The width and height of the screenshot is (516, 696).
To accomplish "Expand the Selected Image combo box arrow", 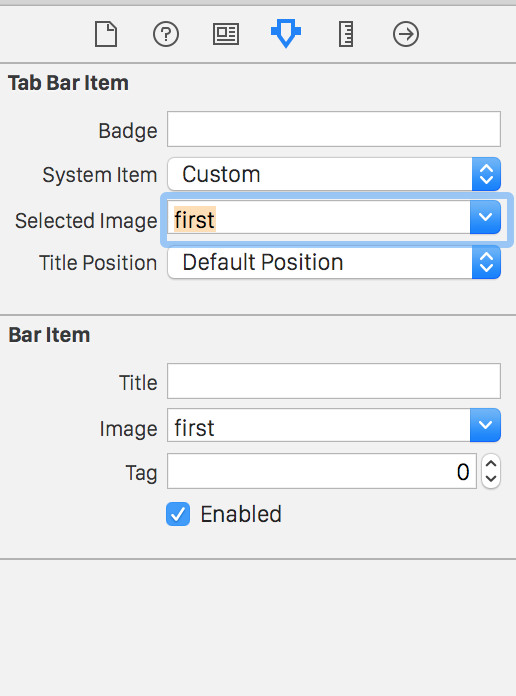I will coord(485,217).
